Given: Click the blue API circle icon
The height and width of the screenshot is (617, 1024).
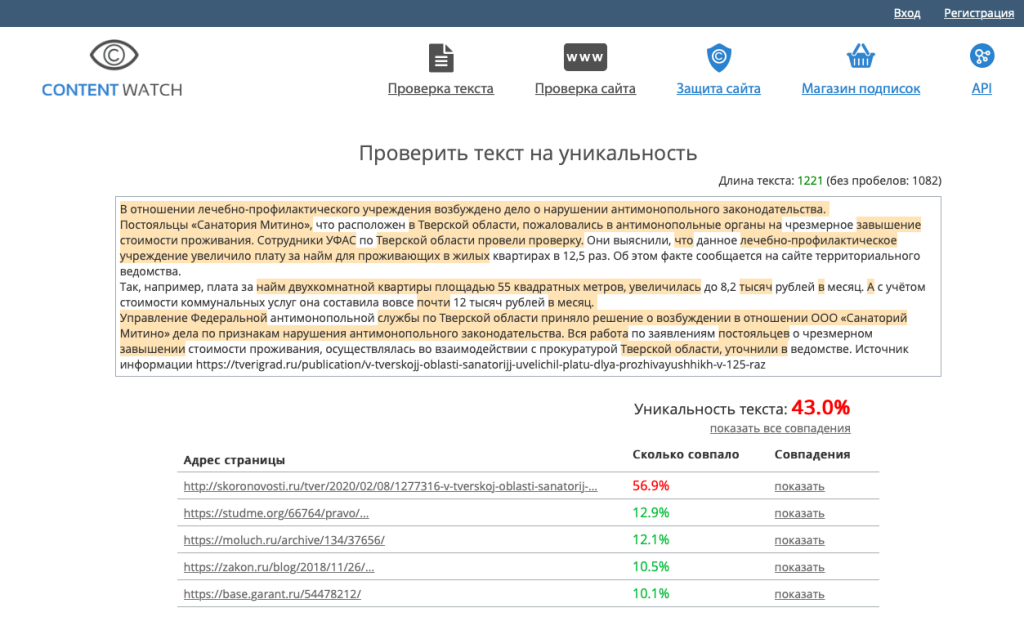Looking at the screenshot, I should [x=981, y=56].
